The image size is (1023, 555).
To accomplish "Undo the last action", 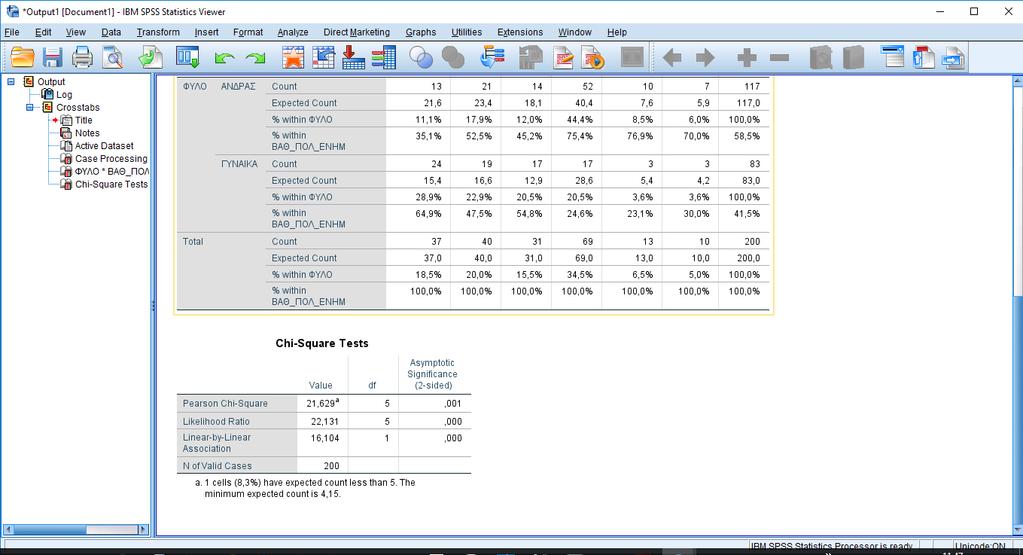I will [x=224, y=58].
